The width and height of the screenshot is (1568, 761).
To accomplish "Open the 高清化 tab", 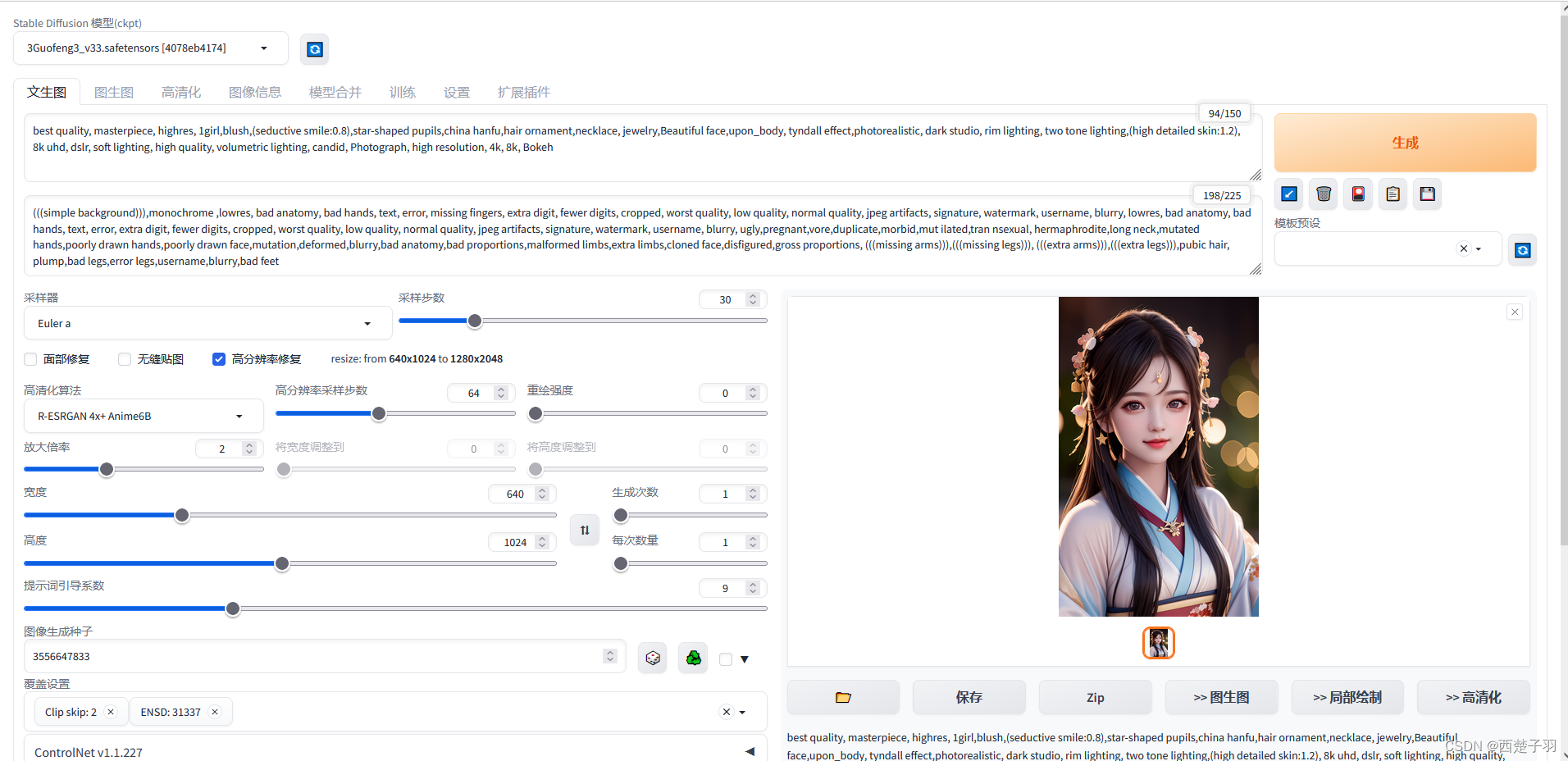I will [181, 92].
